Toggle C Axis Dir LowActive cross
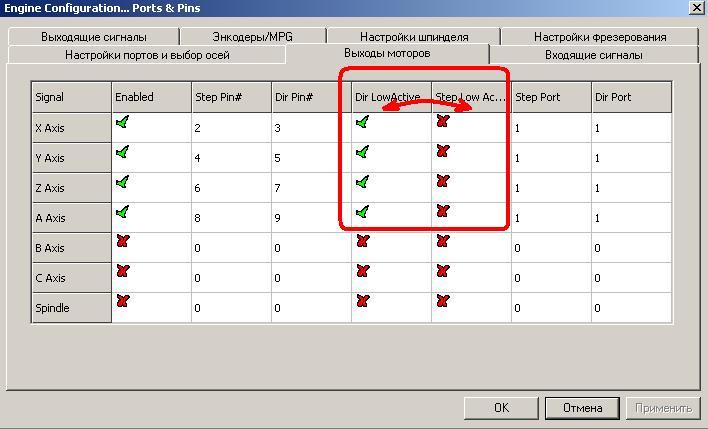 coord(362,271)
